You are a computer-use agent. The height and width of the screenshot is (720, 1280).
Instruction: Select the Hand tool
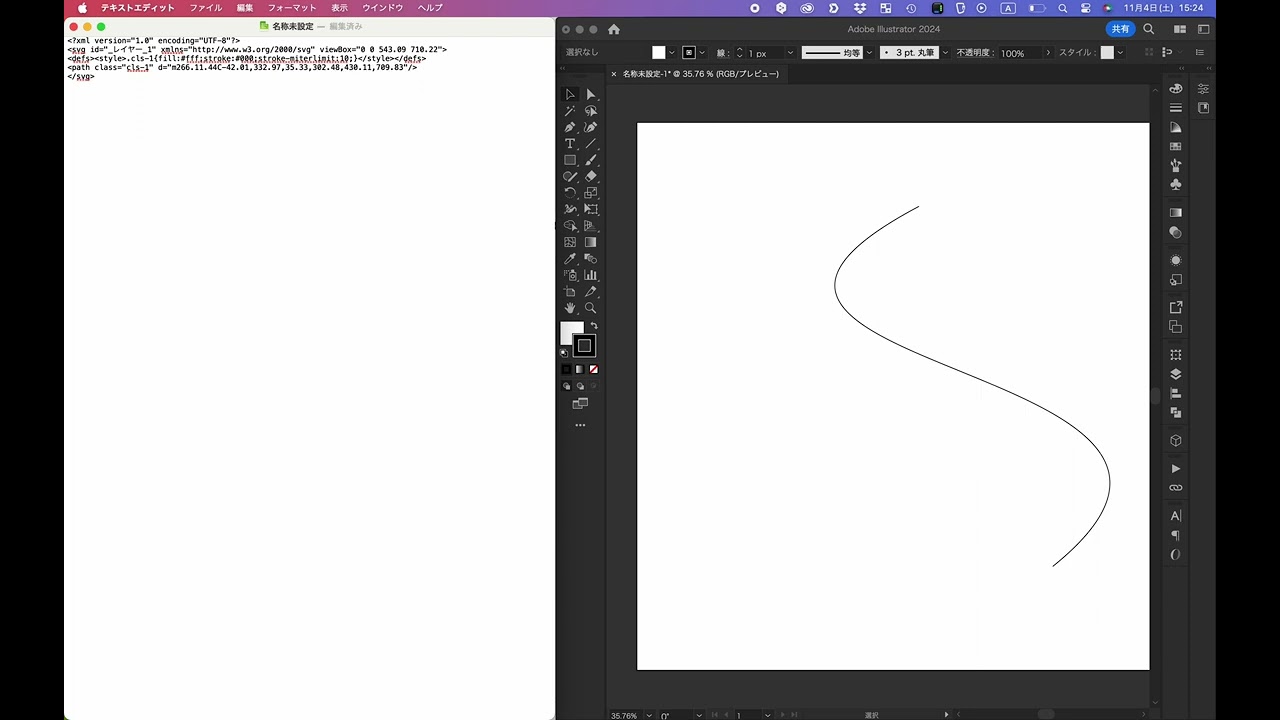point(570,308)
